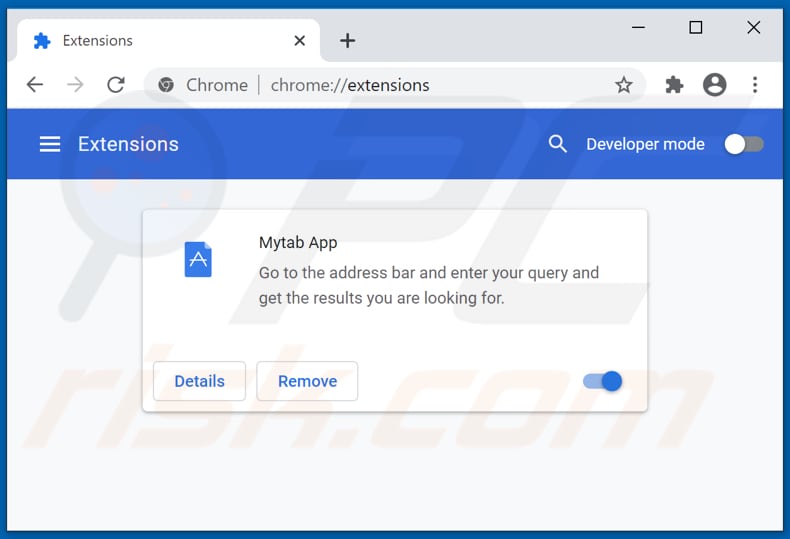Click the Developer mode label
This screenshot has height=539, width=790.
coord(645,145)
